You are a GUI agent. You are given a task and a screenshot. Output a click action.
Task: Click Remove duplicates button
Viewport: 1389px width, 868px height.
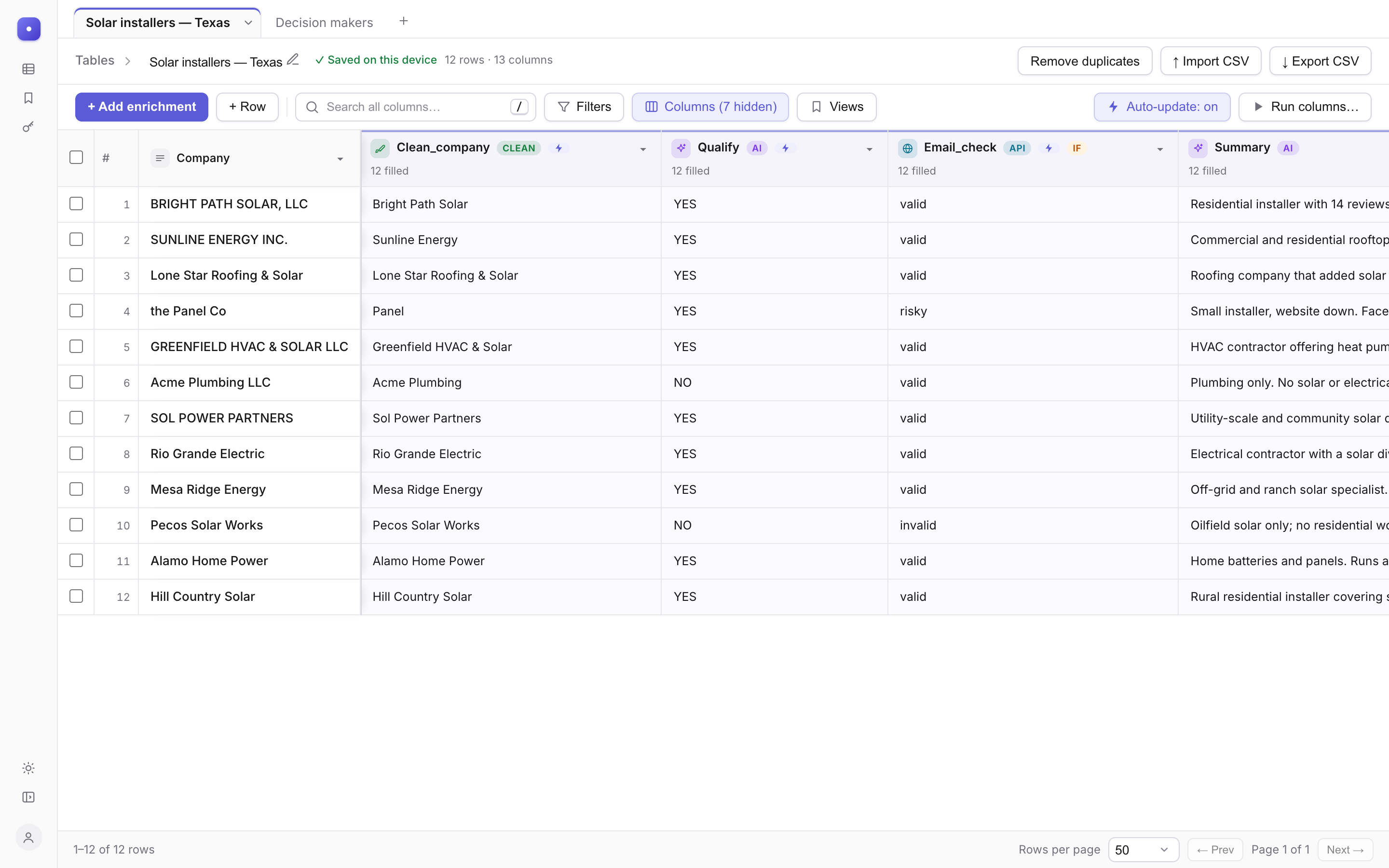click(1084, 61)
